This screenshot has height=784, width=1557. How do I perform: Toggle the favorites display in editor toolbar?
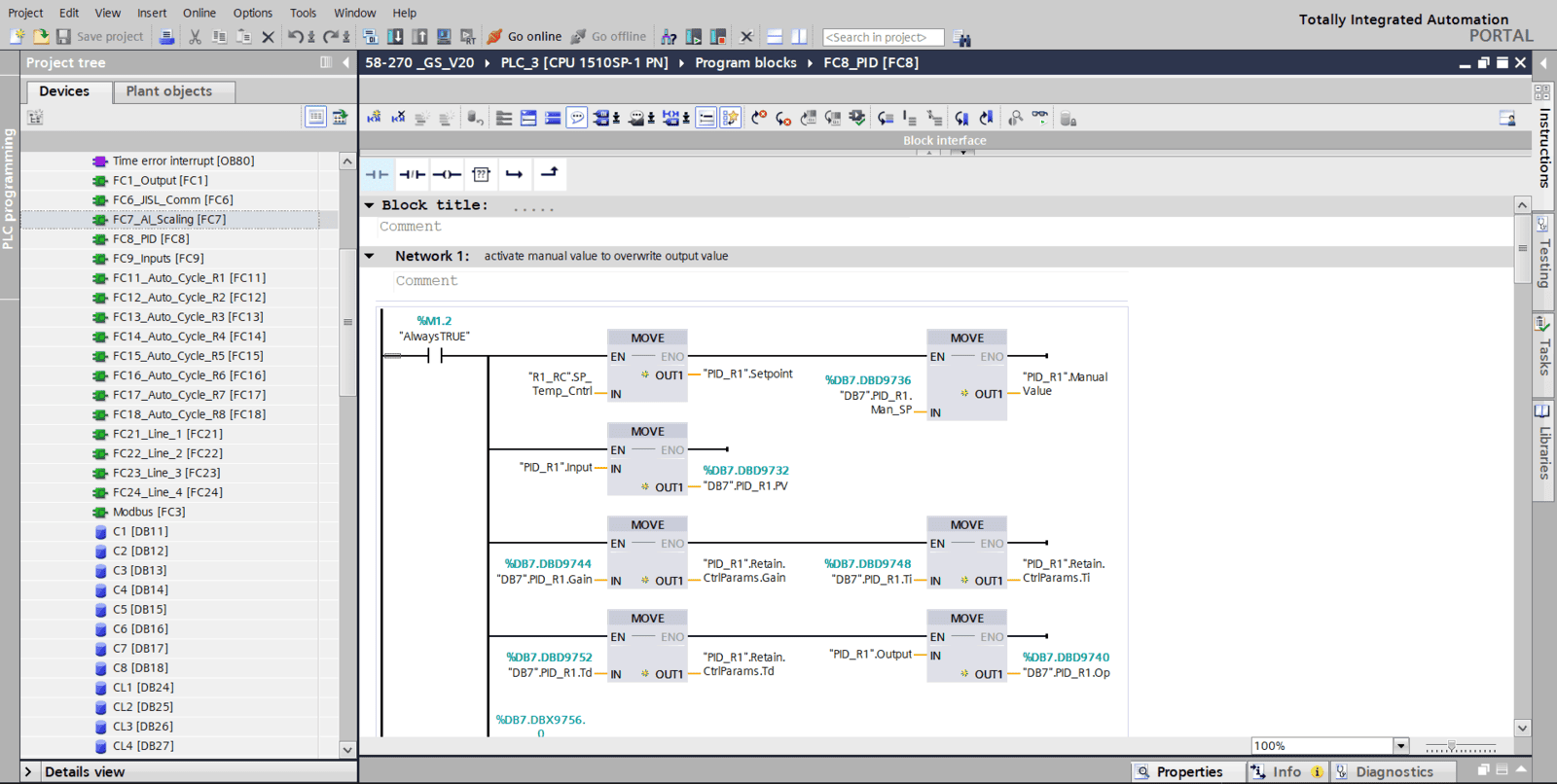(730, 119)
